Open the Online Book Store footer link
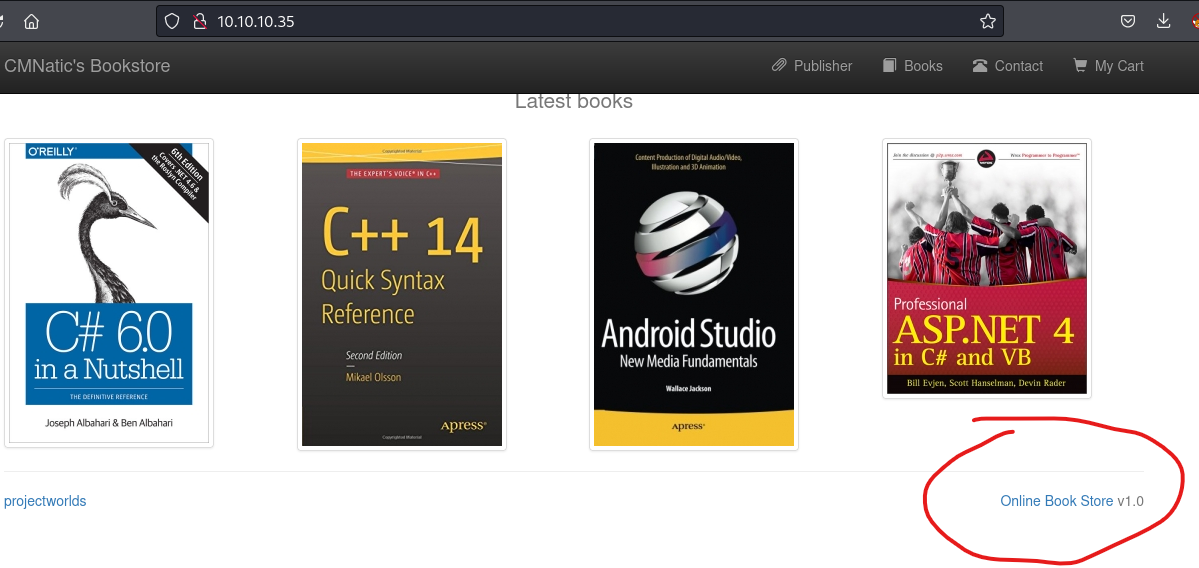The height and width of the screenshot is (568, 1199). pyautogui.click(x=1057, y=501)
